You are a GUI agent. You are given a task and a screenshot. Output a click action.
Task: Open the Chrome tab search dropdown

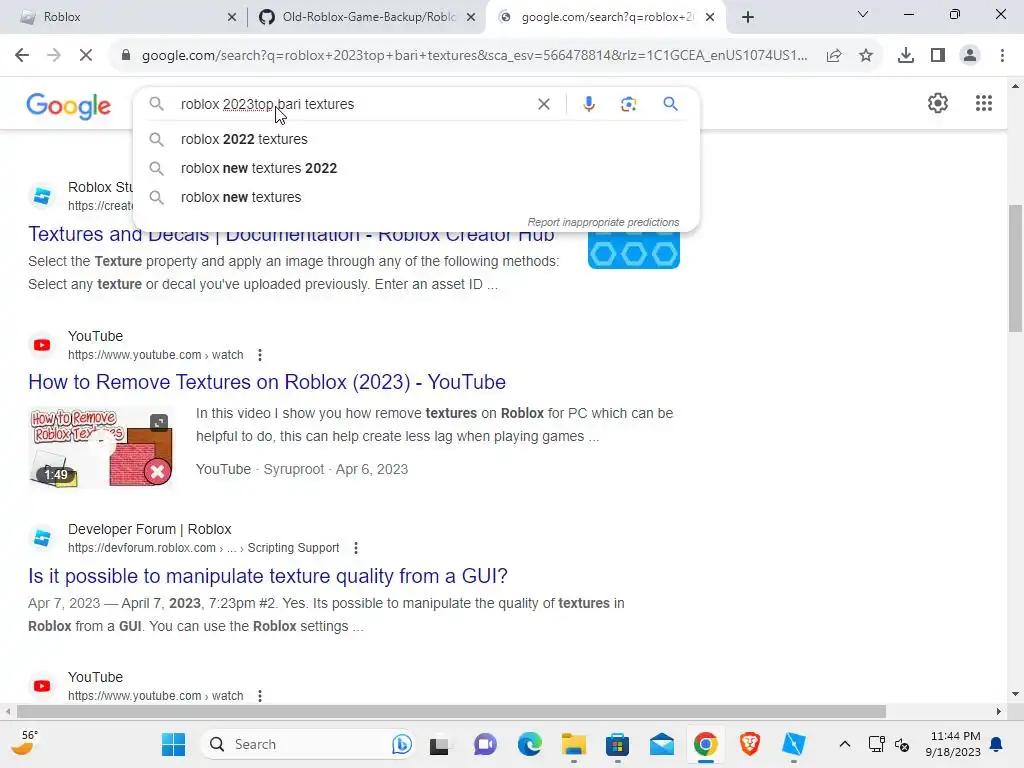tap(863, 14)
